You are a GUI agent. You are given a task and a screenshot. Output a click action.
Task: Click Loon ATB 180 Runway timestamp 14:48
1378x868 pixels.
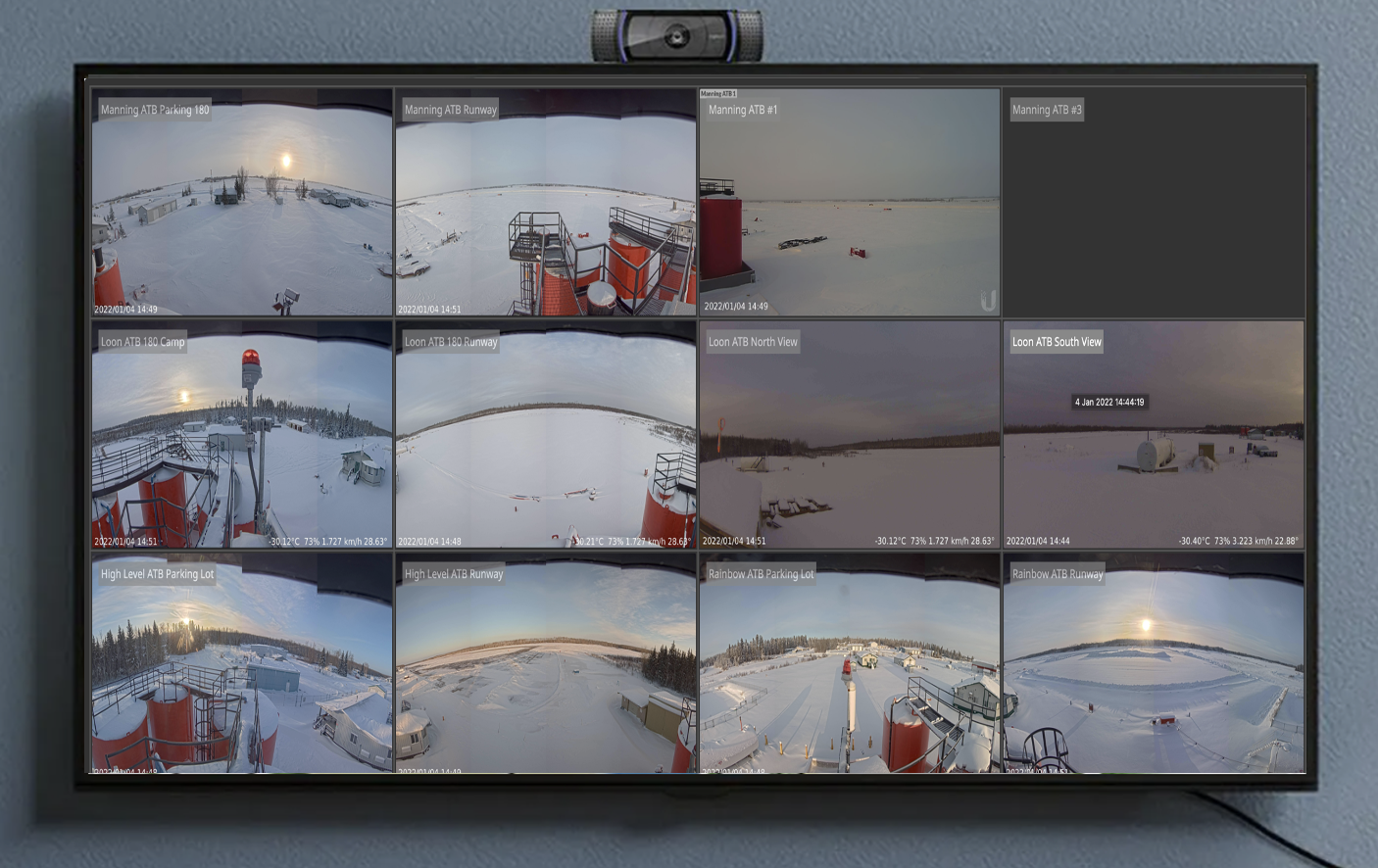click(x=429, y=541)
